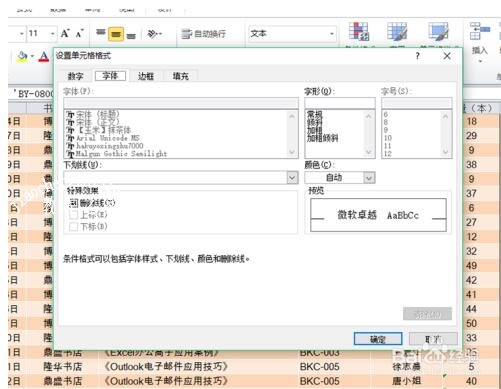Click the worksheet cell showing 18
The height and width of the screenshot is (389, 501).
[471, 121]
